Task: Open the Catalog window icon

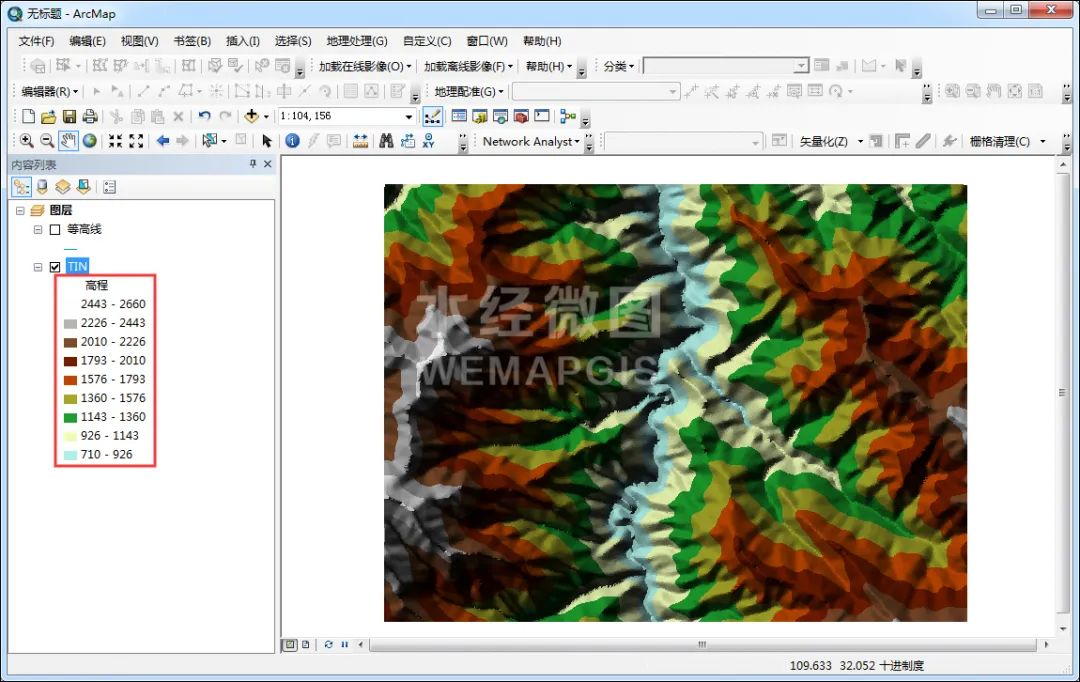Action: 480,116
